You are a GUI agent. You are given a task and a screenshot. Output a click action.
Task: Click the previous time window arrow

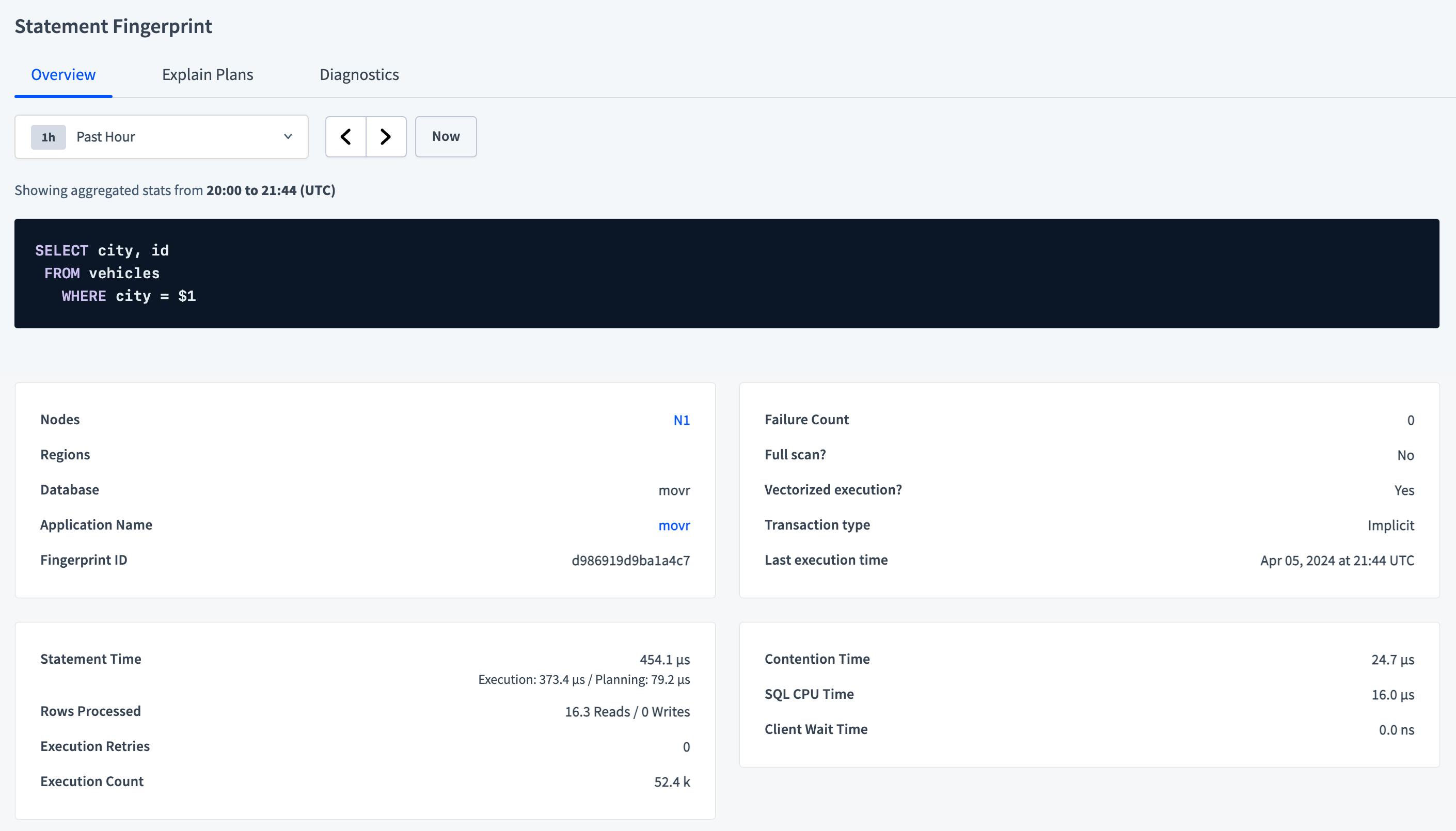(x=345, y=137)
